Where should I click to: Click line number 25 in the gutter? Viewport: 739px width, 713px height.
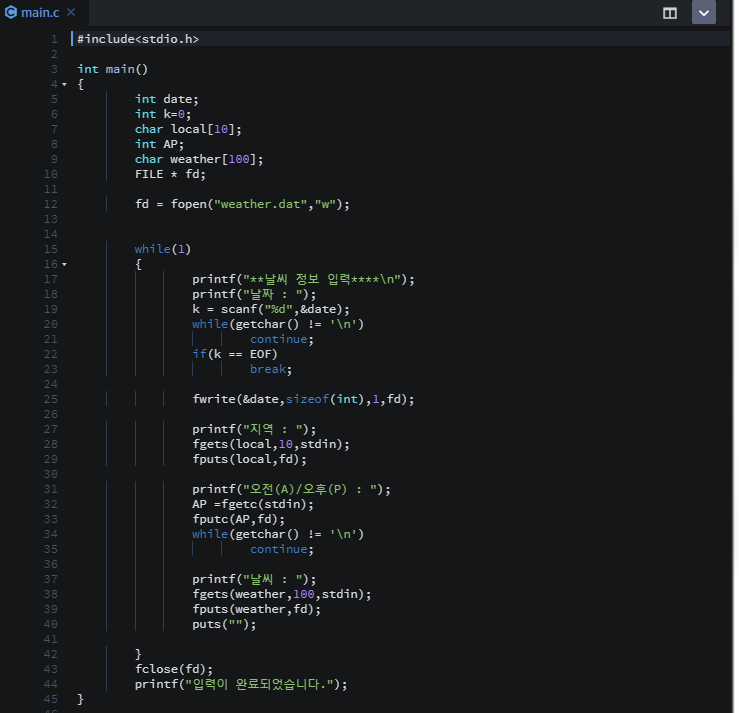tap(51, 399)
